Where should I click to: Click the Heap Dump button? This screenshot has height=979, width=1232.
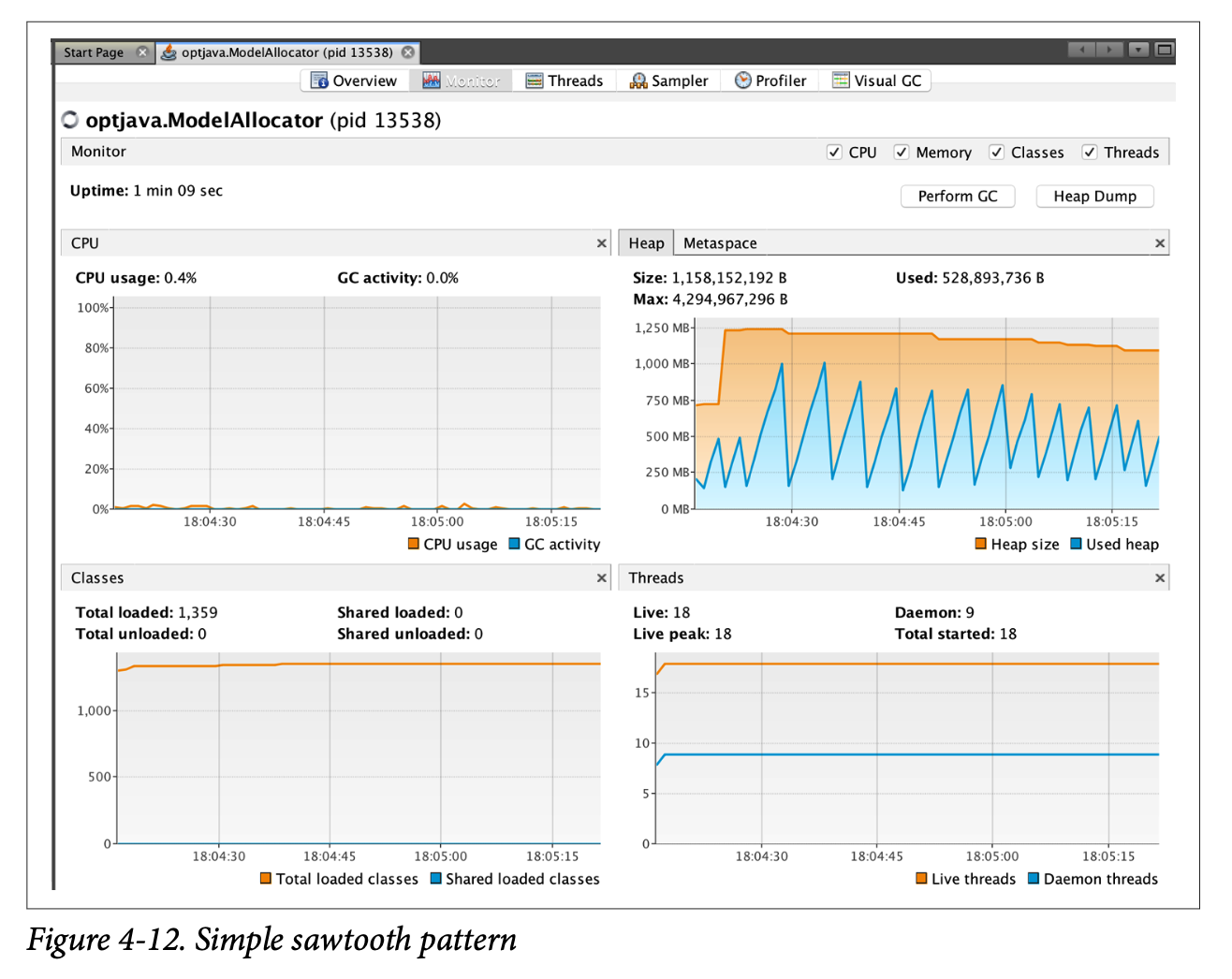pyautogui.click(x=1094, y=197)
